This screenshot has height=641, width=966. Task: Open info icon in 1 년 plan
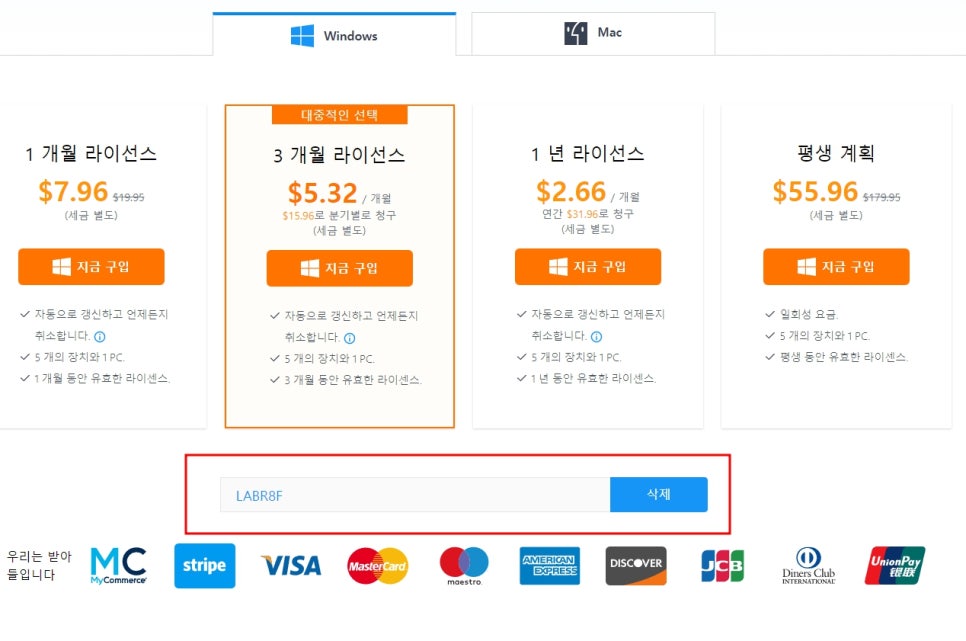(x=596, y=337)
